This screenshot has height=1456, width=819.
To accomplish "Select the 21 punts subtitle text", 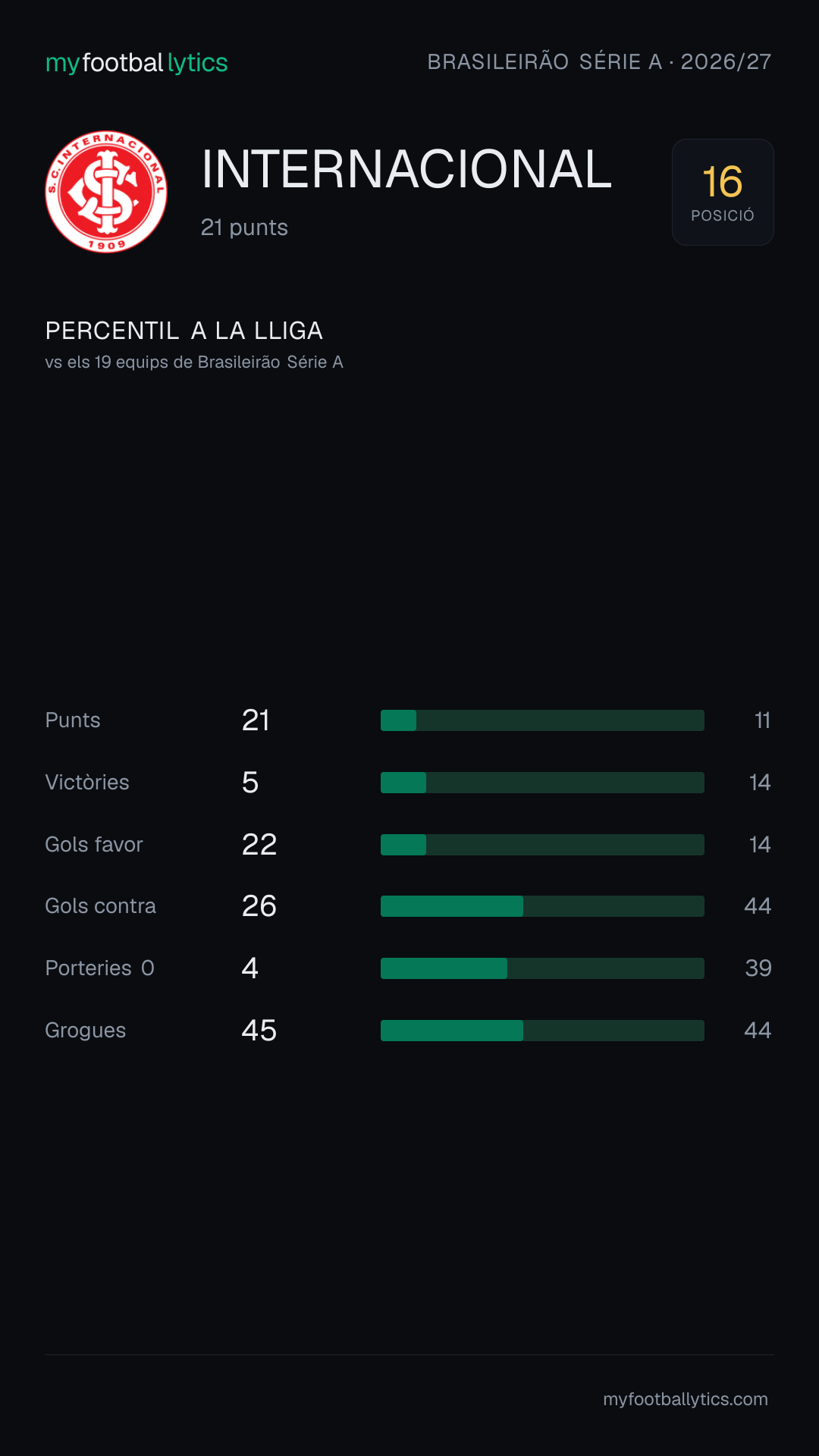I will tap(244, 227).
